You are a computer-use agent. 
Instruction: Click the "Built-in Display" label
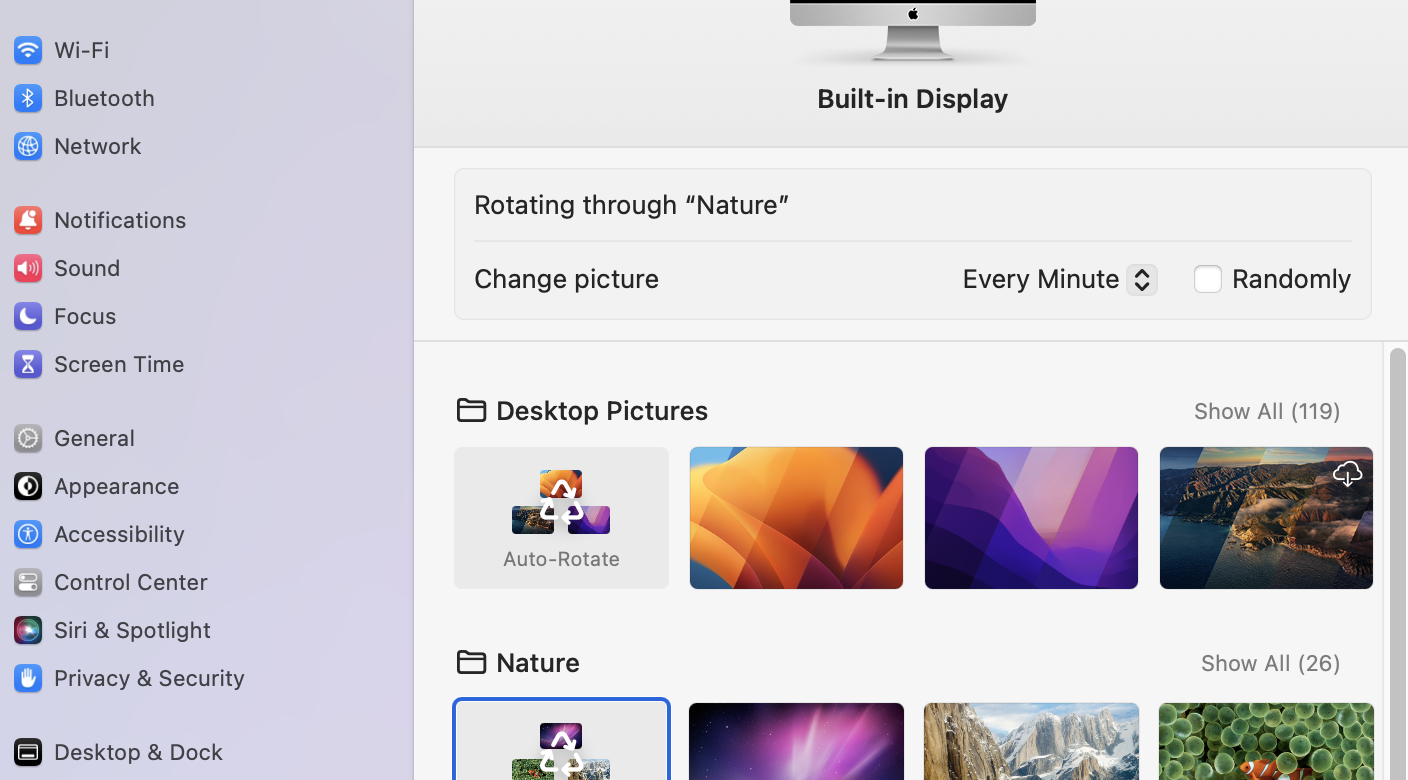click(912, 99)
